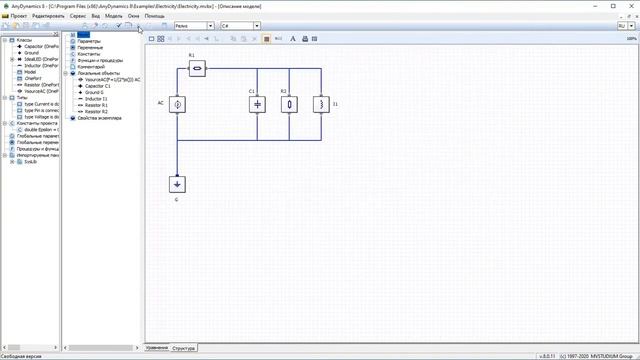Select the I1 inductor block in the circuit
The height and width of the screenshot is (360, 640).
coord(321,104)
